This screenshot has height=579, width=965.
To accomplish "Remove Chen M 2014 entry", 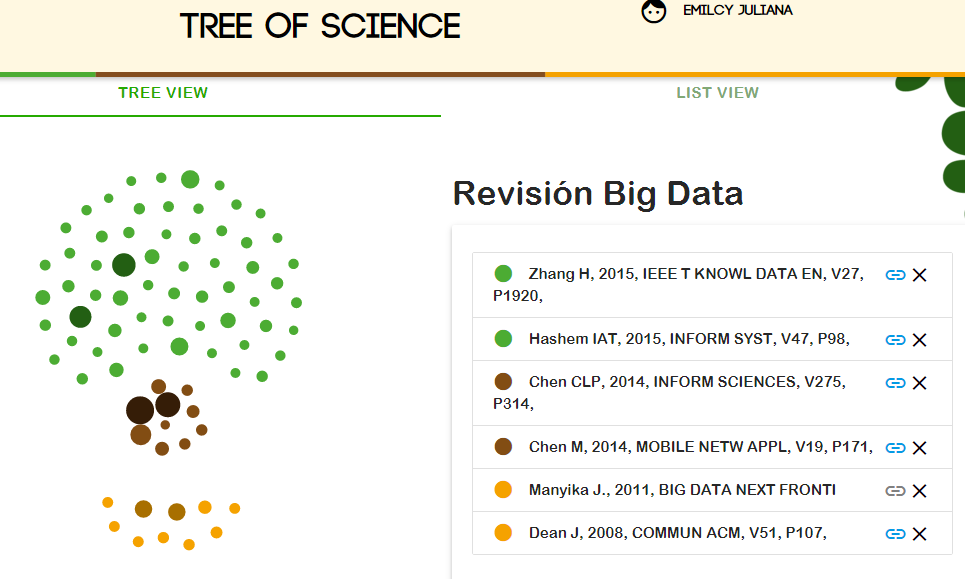I will tap(920, 448).
